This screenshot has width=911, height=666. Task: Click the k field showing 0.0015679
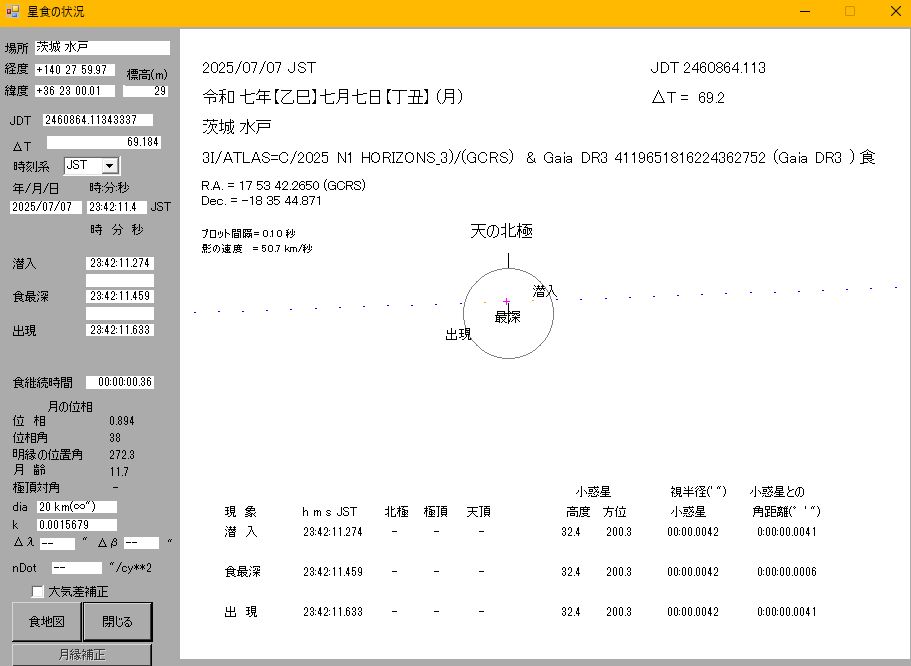77,525
